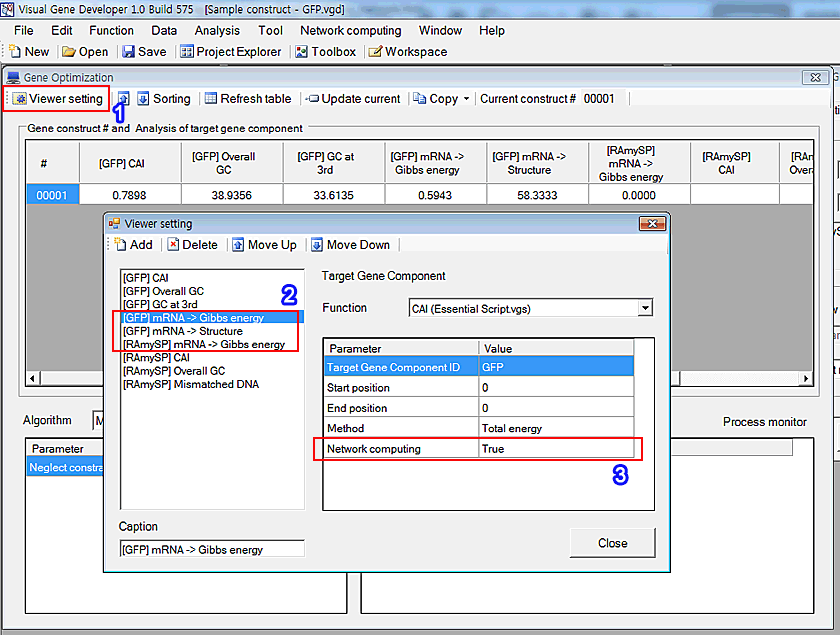This screenshot has width=840, height=635.
Task: Click Update current
Action: coord(355,99)
